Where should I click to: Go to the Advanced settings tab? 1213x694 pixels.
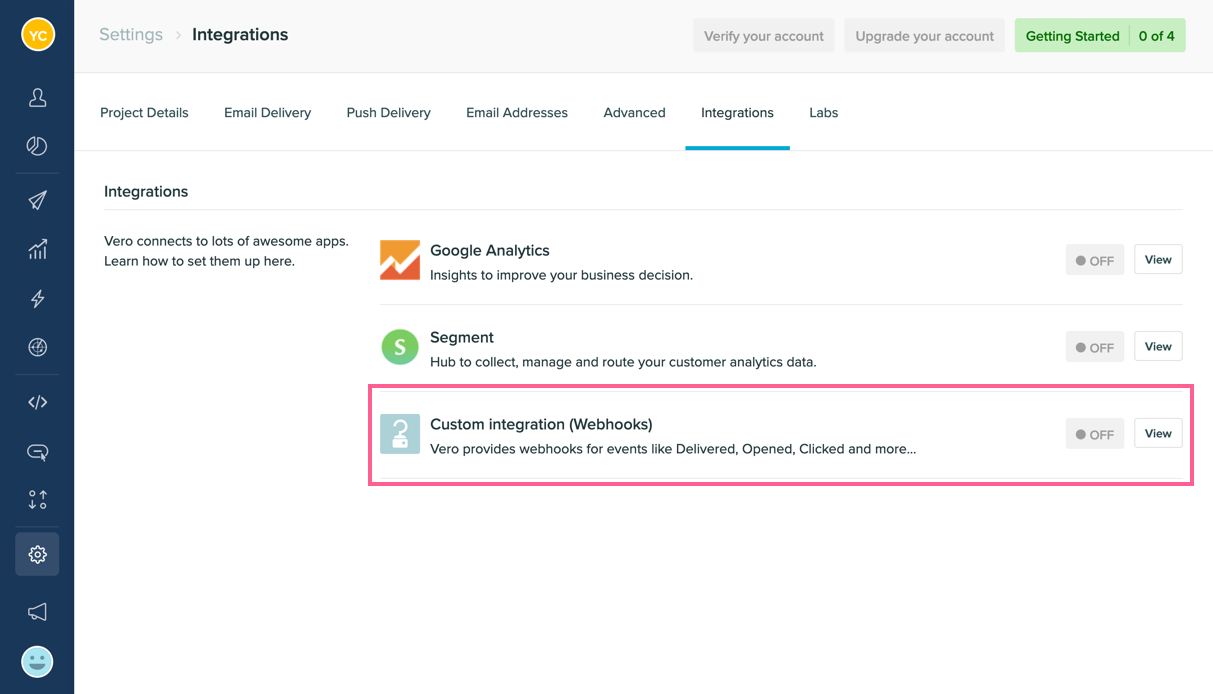pos(634,112)
